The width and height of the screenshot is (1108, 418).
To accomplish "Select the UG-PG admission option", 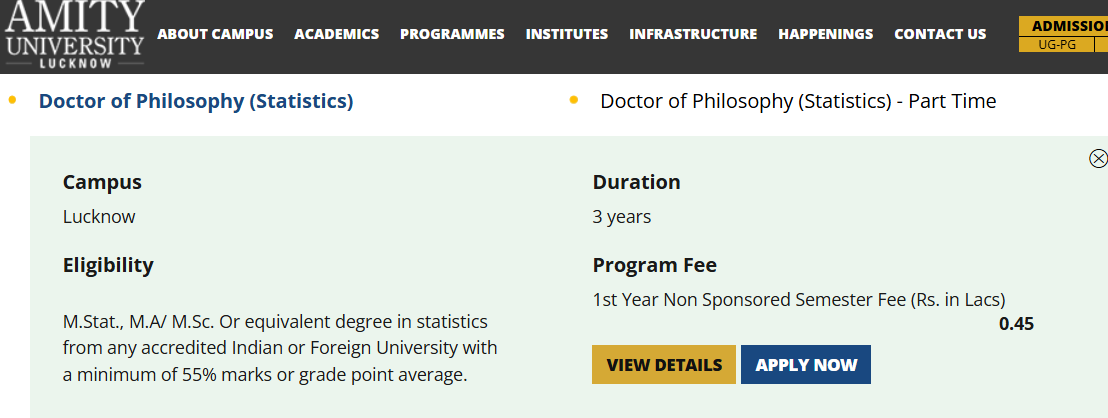I will pyautogui.click(x=1056, y=45).
